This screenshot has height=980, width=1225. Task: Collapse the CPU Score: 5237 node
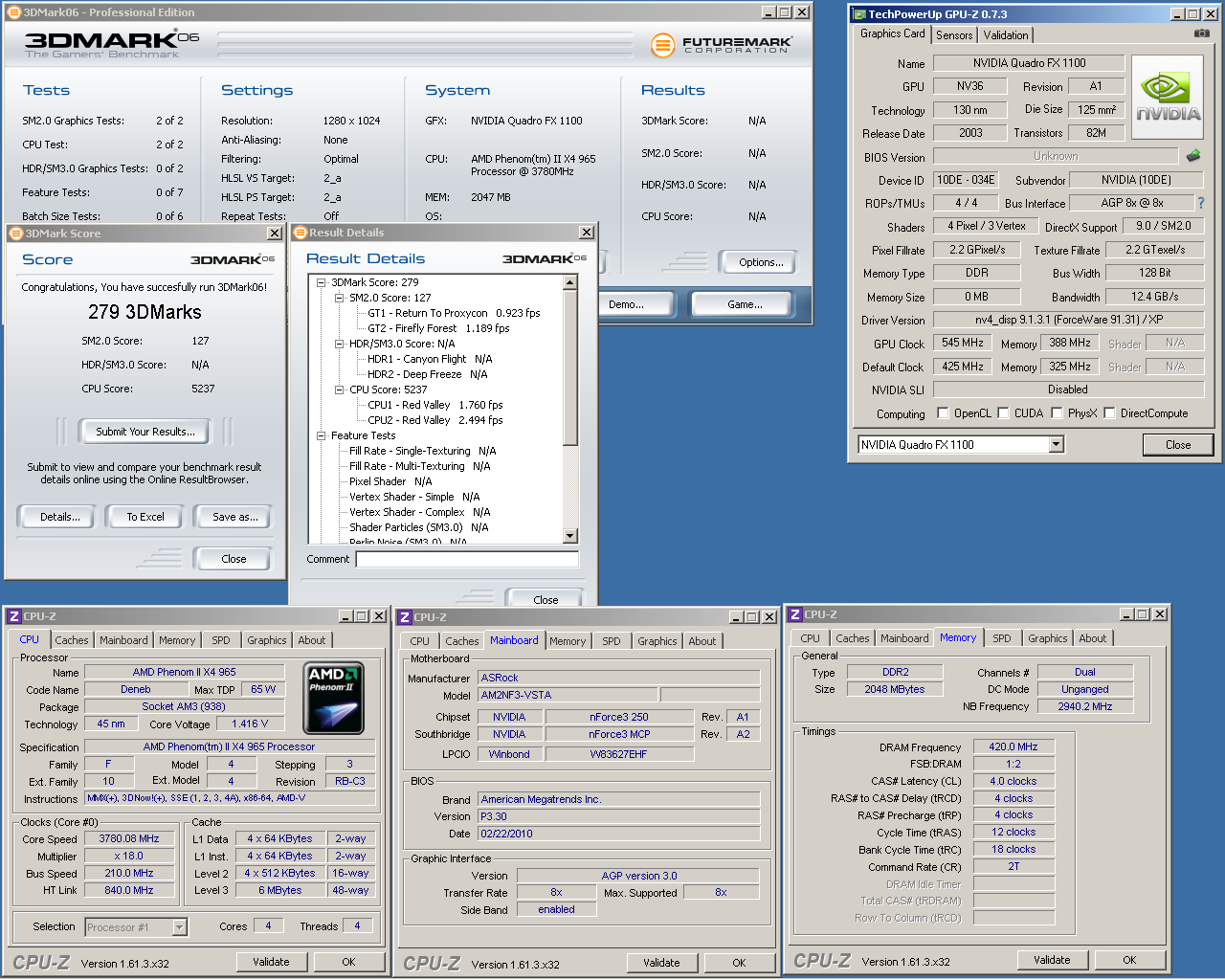[x=340, y=390]
